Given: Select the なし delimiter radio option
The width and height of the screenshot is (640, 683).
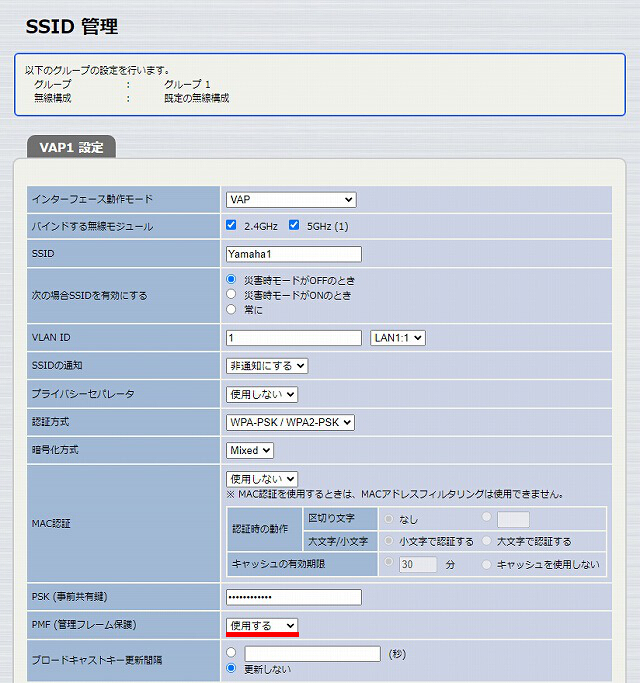Looking at the screenshot, I should (x=389, y=518).
